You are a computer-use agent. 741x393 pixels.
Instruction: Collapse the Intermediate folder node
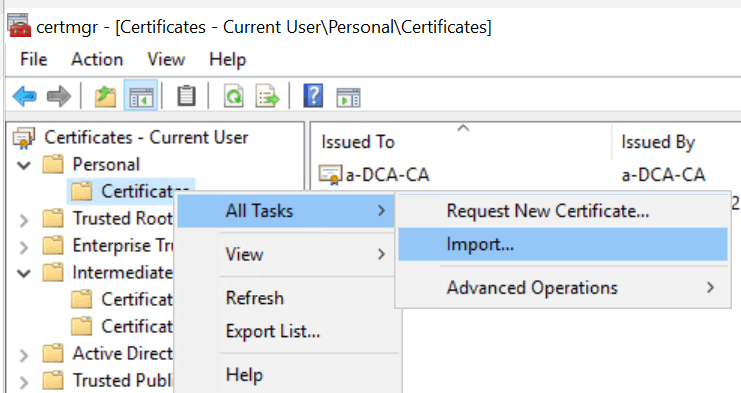pyautogui.click(x=24, y=273)
